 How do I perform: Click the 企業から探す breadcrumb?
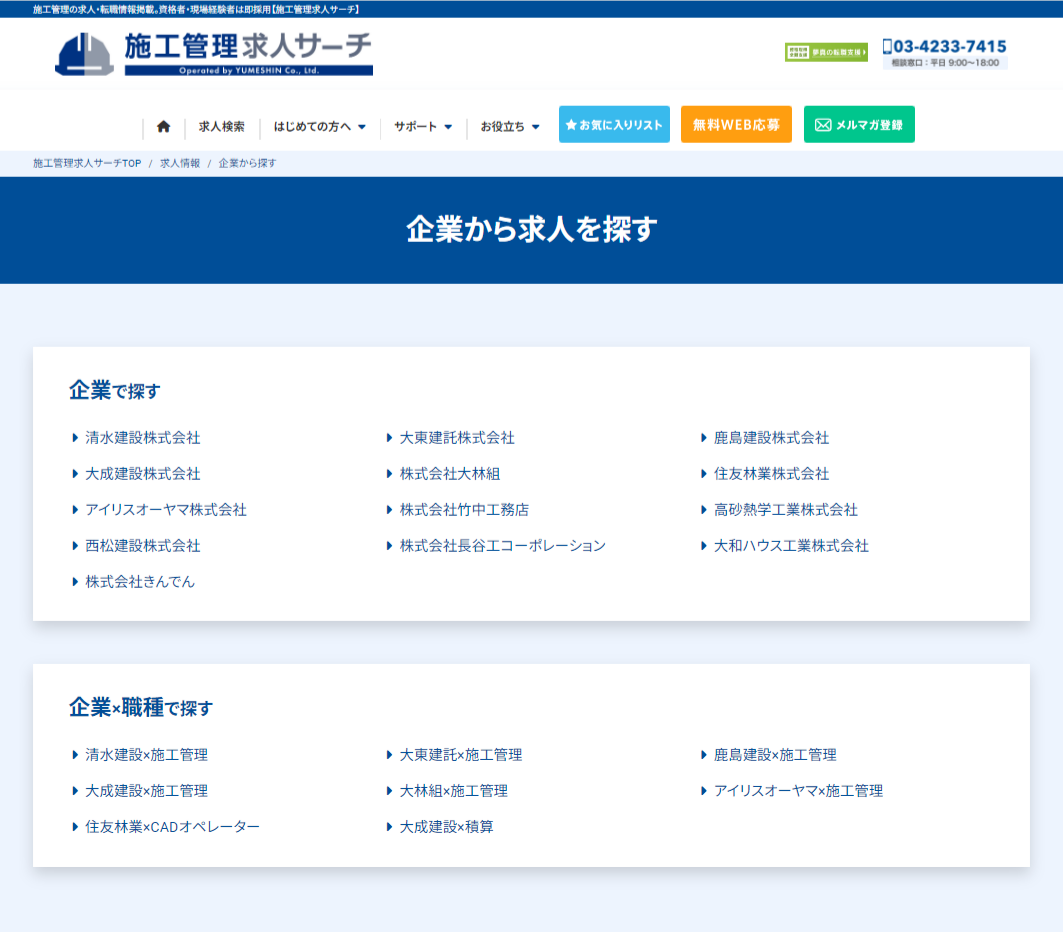click(247, 163)
